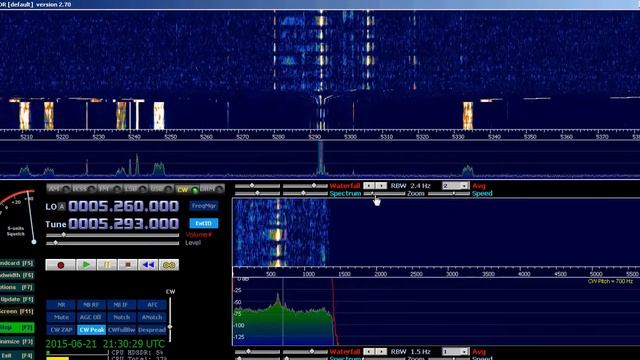This screenshot has width=640, height=360.
Task: Enable AFC automatic frequency control
Action: click(x=152, y=305)
